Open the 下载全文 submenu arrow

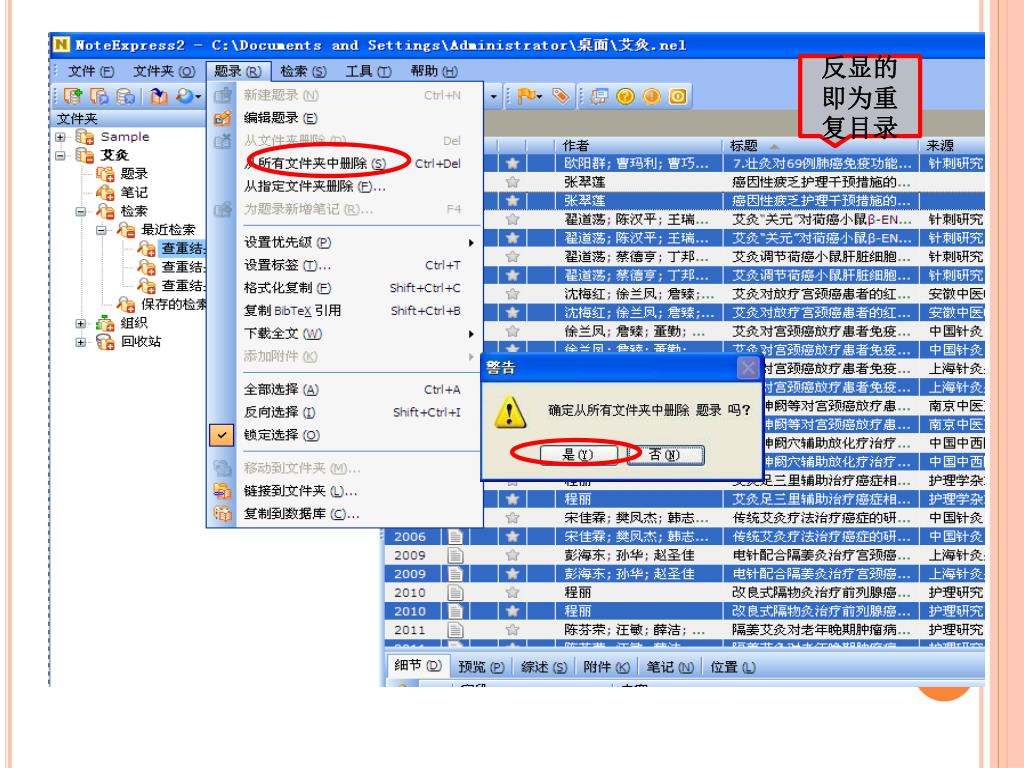471,334
